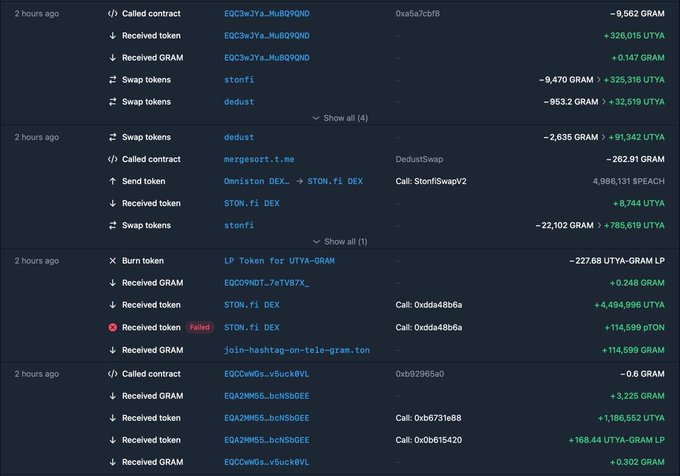Viewport: 680px width, 476px height.
Task: Open mergesort.t.me contract link
Action: [259, 159]
